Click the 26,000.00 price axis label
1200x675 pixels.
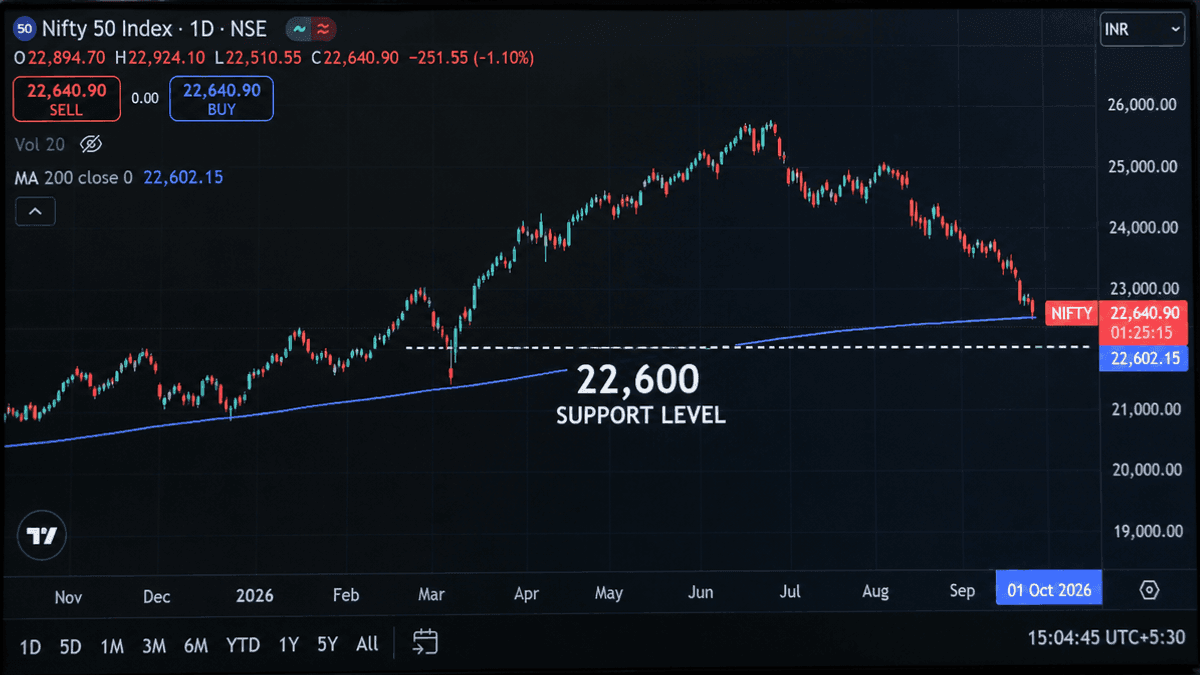[x=1143, y=105]
